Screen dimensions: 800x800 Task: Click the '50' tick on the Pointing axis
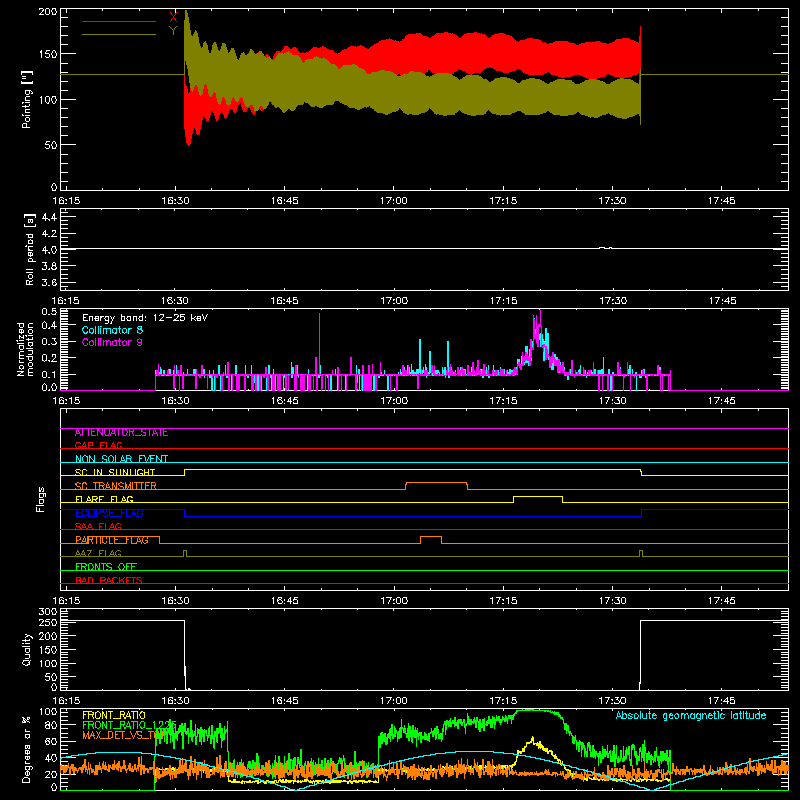(x=51, y=145)
